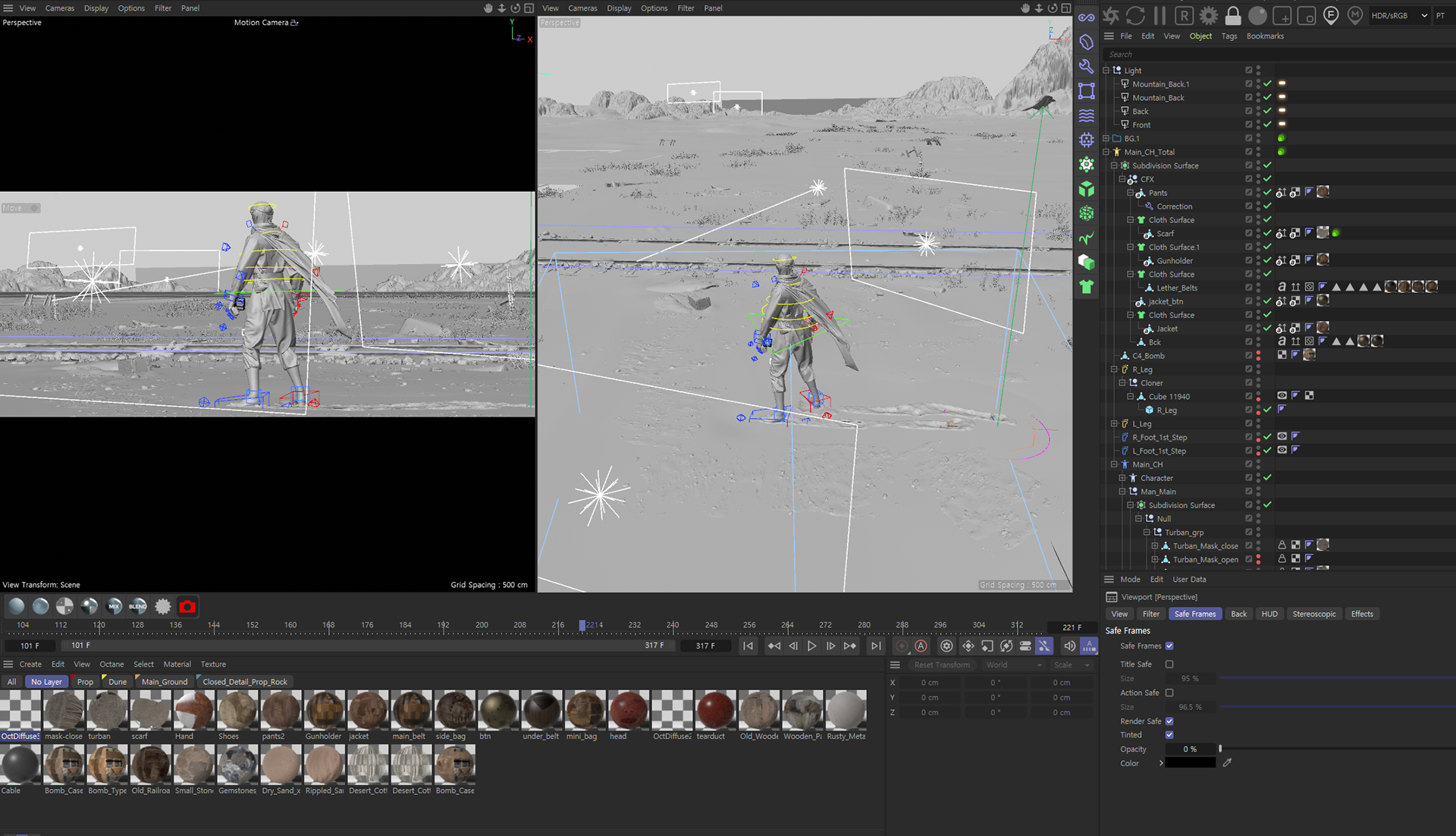The height and width of the screenshot is (836, 1456).
Task: Expand the BG.1 object group
Action: (1106, 139)
